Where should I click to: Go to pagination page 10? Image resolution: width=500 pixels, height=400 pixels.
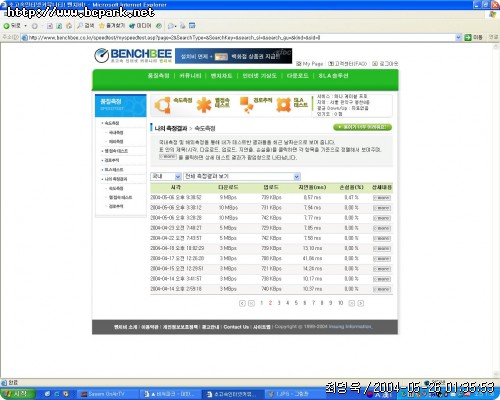point(340,303)
